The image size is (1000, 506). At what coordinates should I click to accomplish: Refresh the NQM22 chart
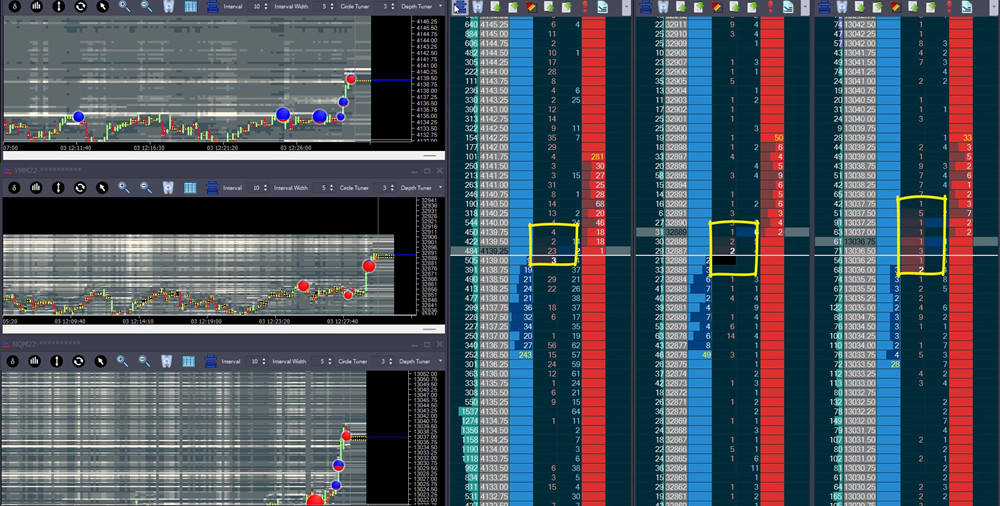(x=78, y=361)
